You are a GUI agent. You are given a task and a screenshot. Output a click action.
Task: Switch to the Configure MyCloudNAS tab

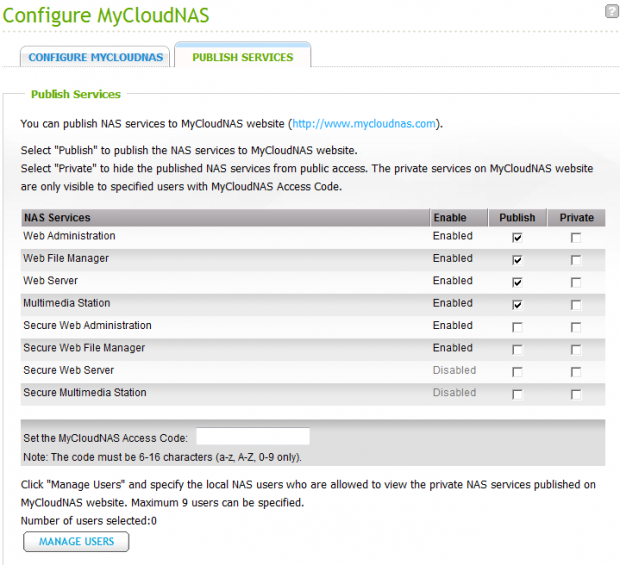click(x=95, y=57)
